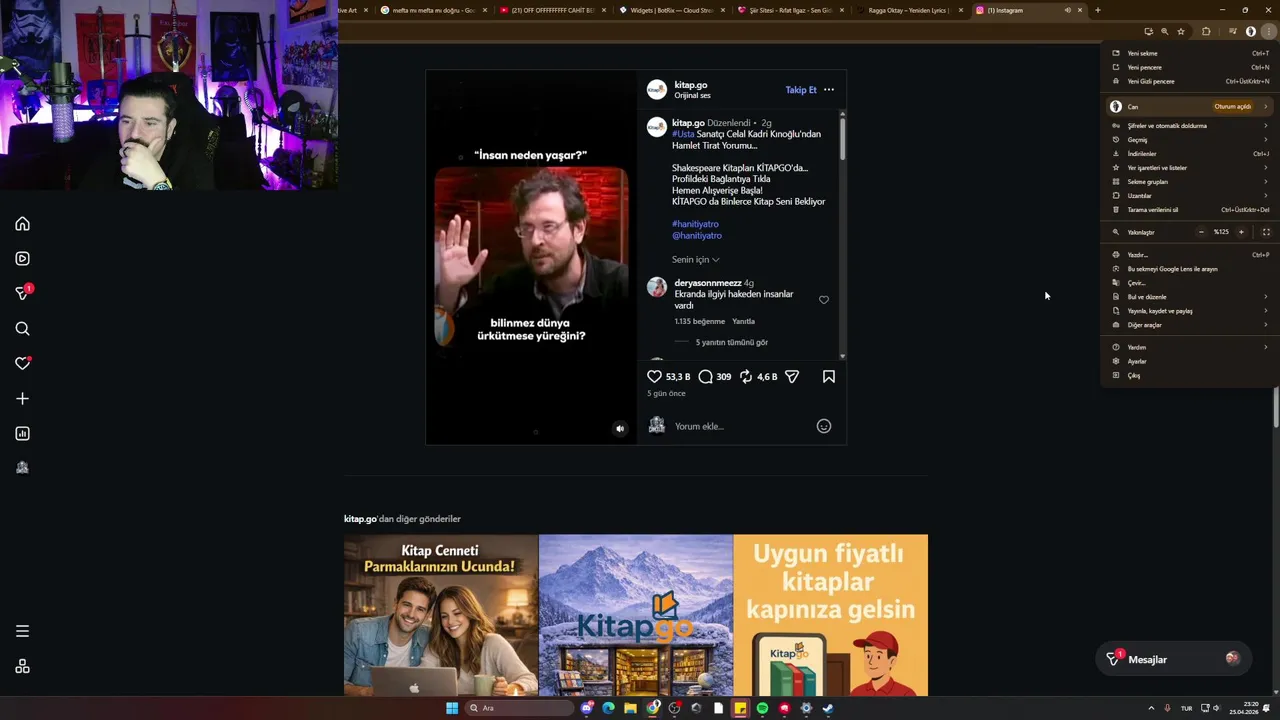
Task: Decrease zoom with the minus button
Action: click(x=1201, y=232)
